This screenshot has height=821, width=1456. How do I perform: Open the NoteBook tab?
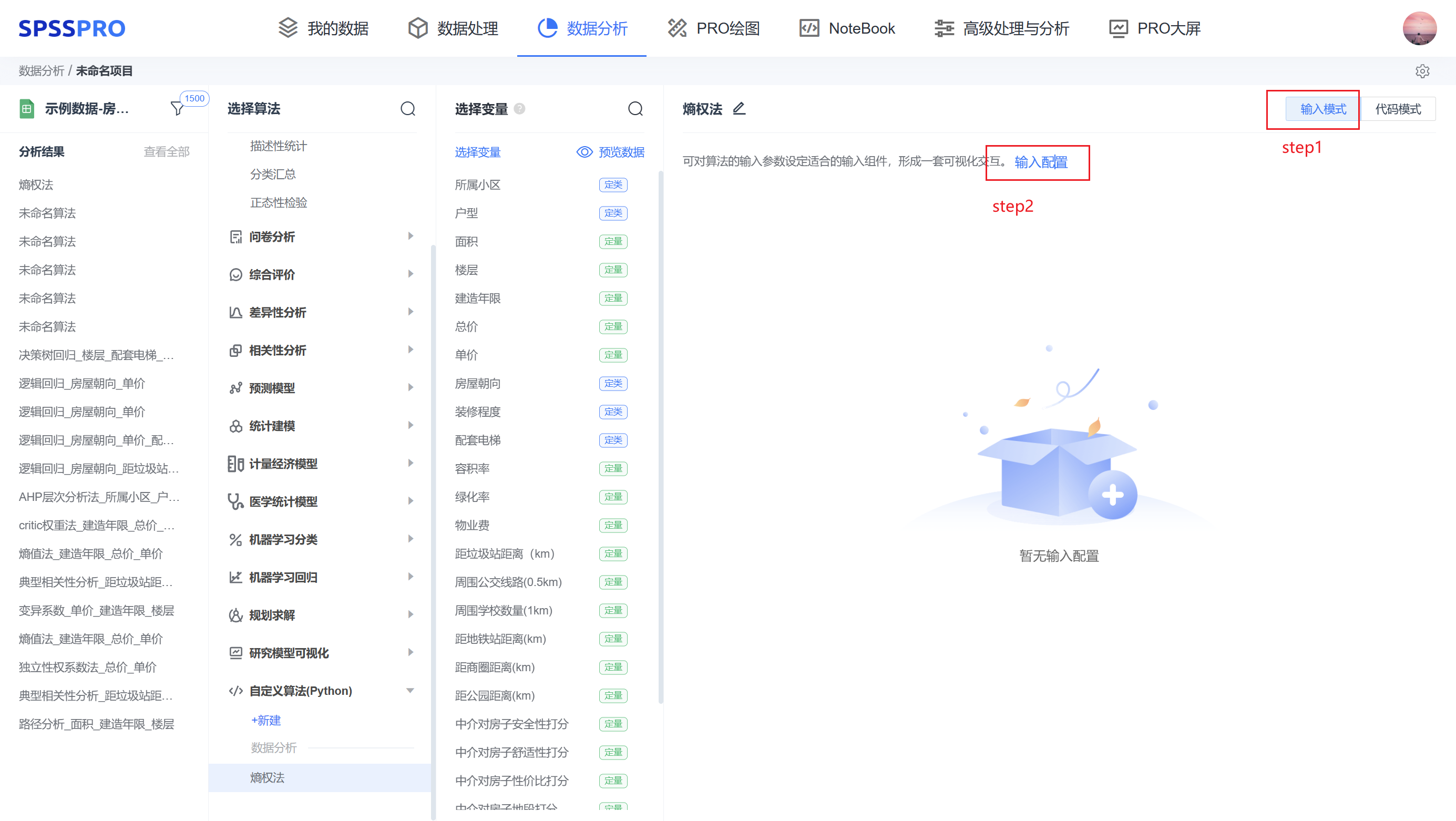[847, 28]
